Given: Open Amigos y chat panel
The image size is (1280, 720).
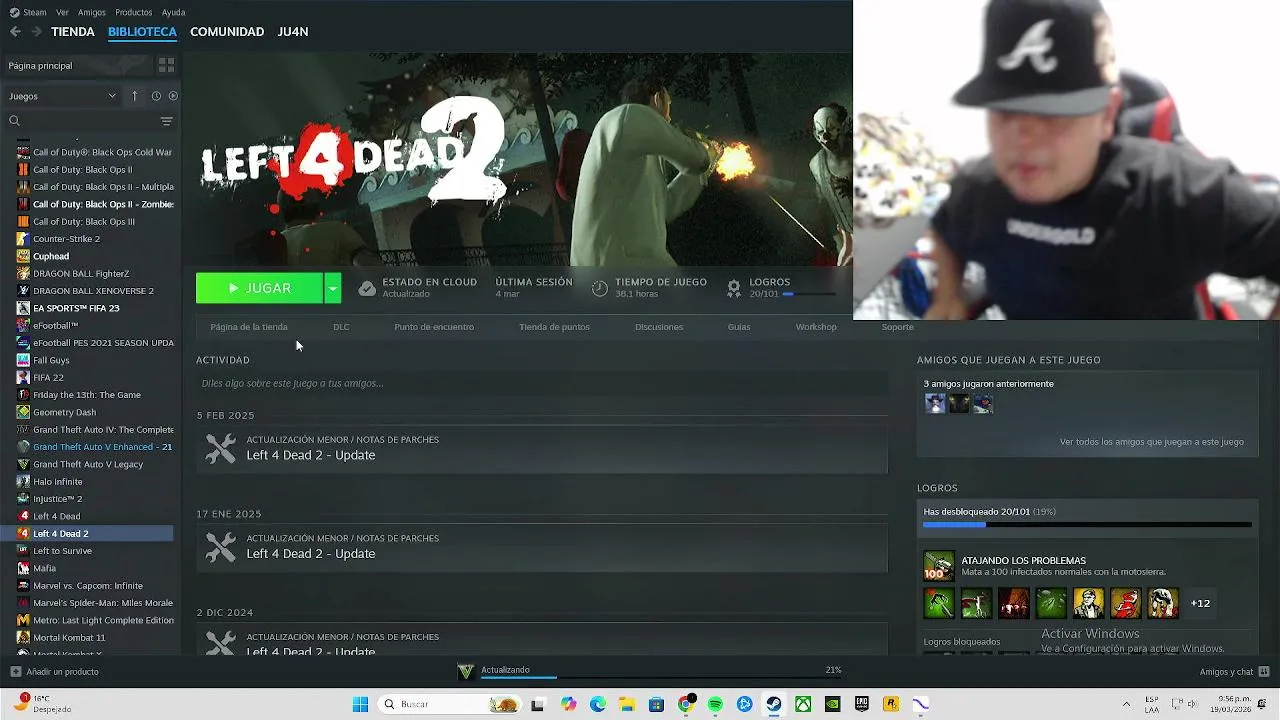Looking at the screenshot, I should pos(1235,672).
